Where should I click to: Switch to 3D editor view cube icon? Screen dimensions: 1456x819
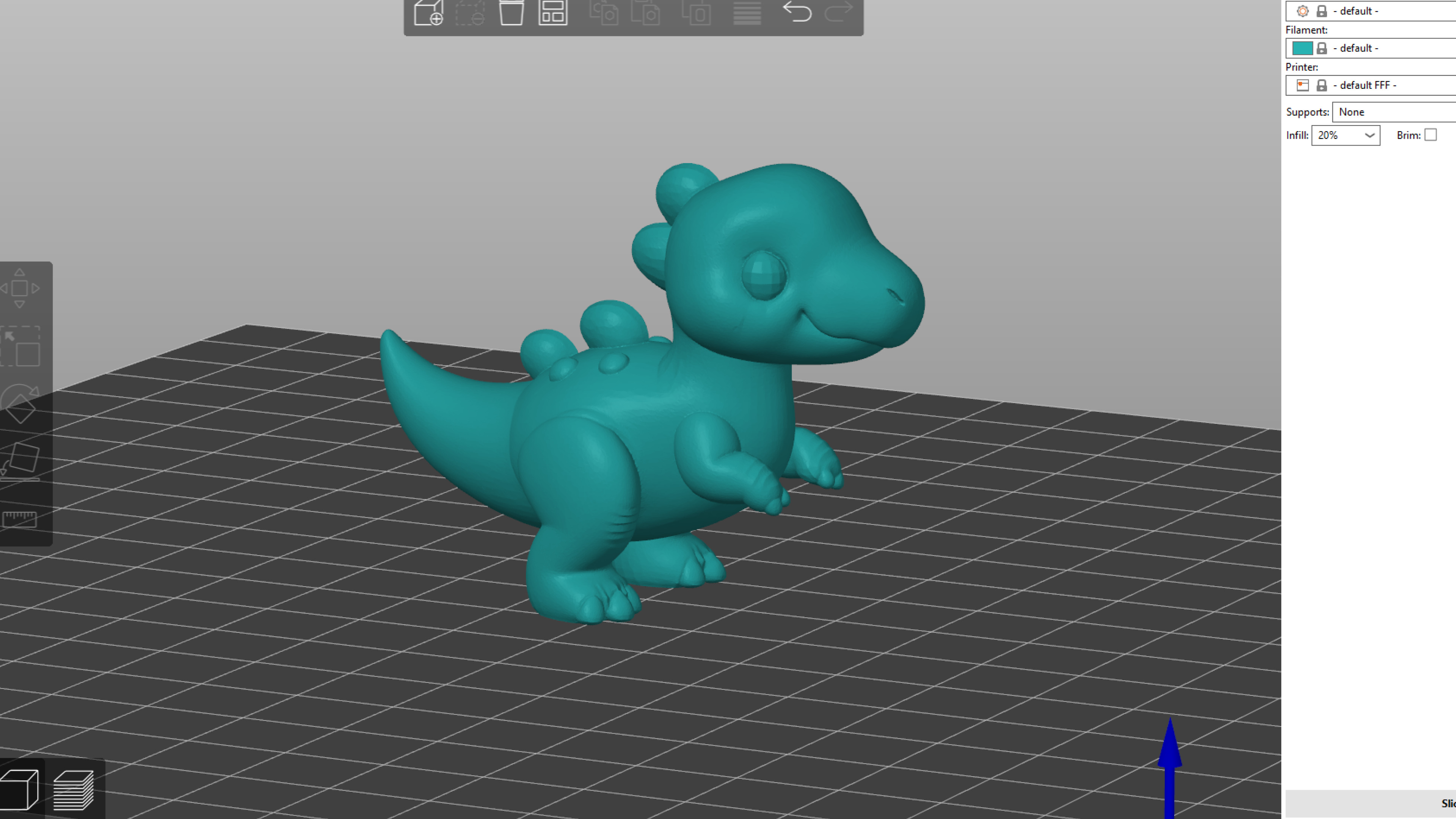point(19,789)
